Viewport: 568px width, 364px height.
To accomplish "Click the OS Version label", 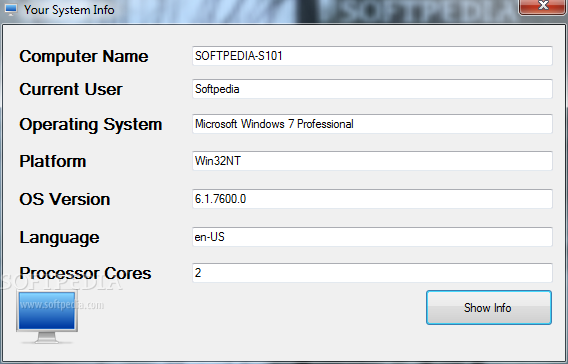I will pos(64,199).
